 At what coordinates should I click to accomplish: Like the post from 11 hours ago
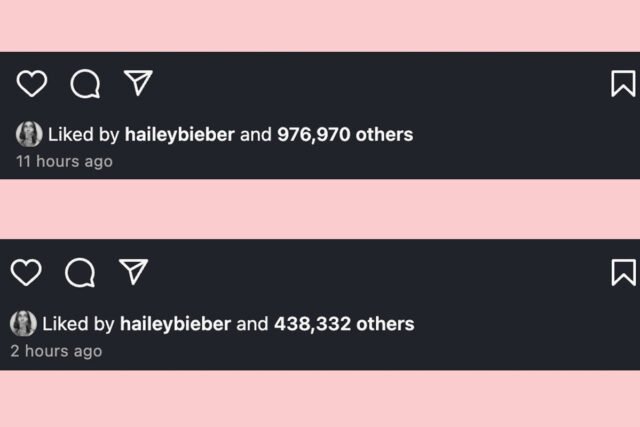[x=31, y=84]
